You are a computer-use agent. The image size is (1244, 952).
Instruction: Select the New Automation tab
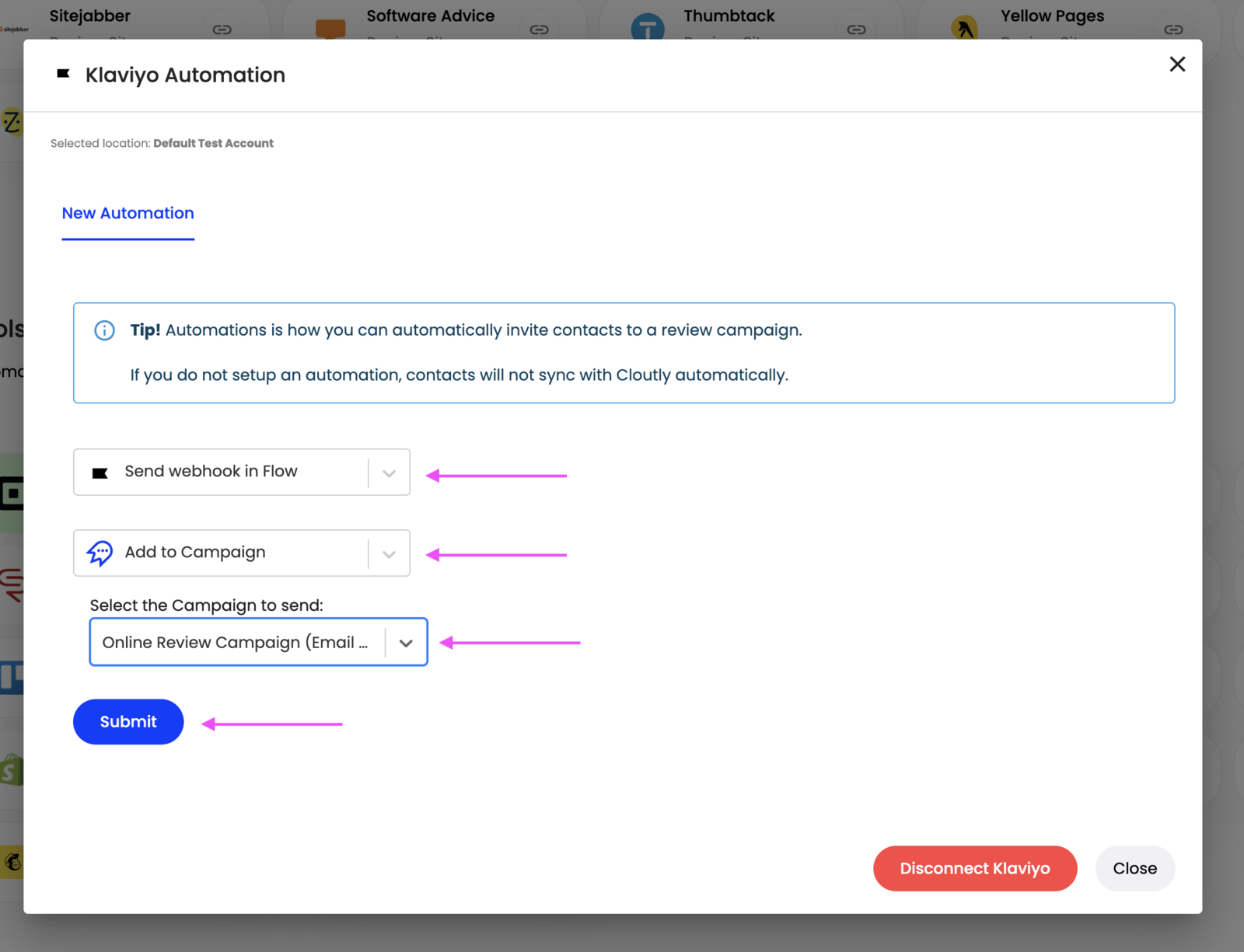point(128,213)
